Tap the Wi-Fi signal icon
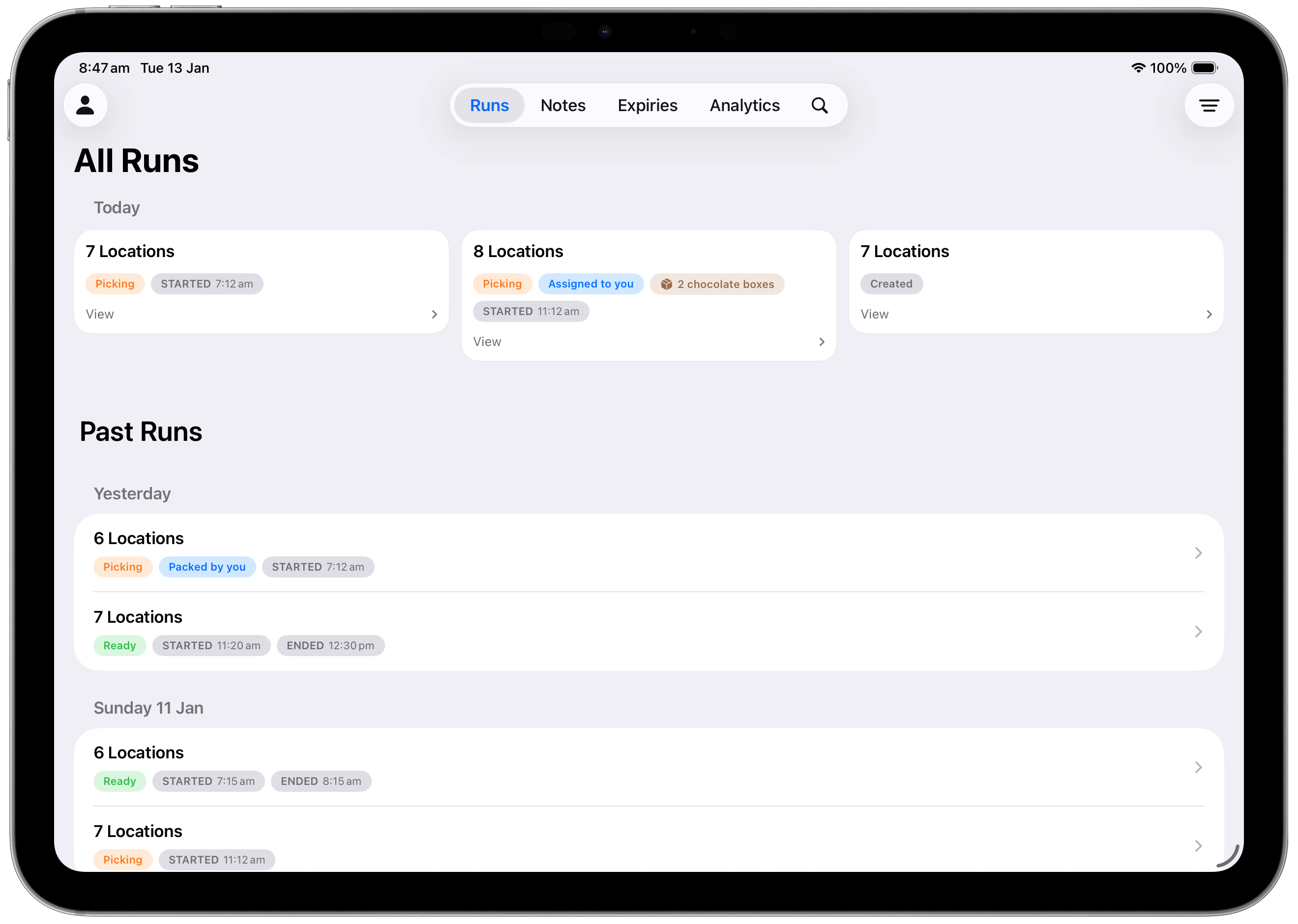 pos(1138,68)
